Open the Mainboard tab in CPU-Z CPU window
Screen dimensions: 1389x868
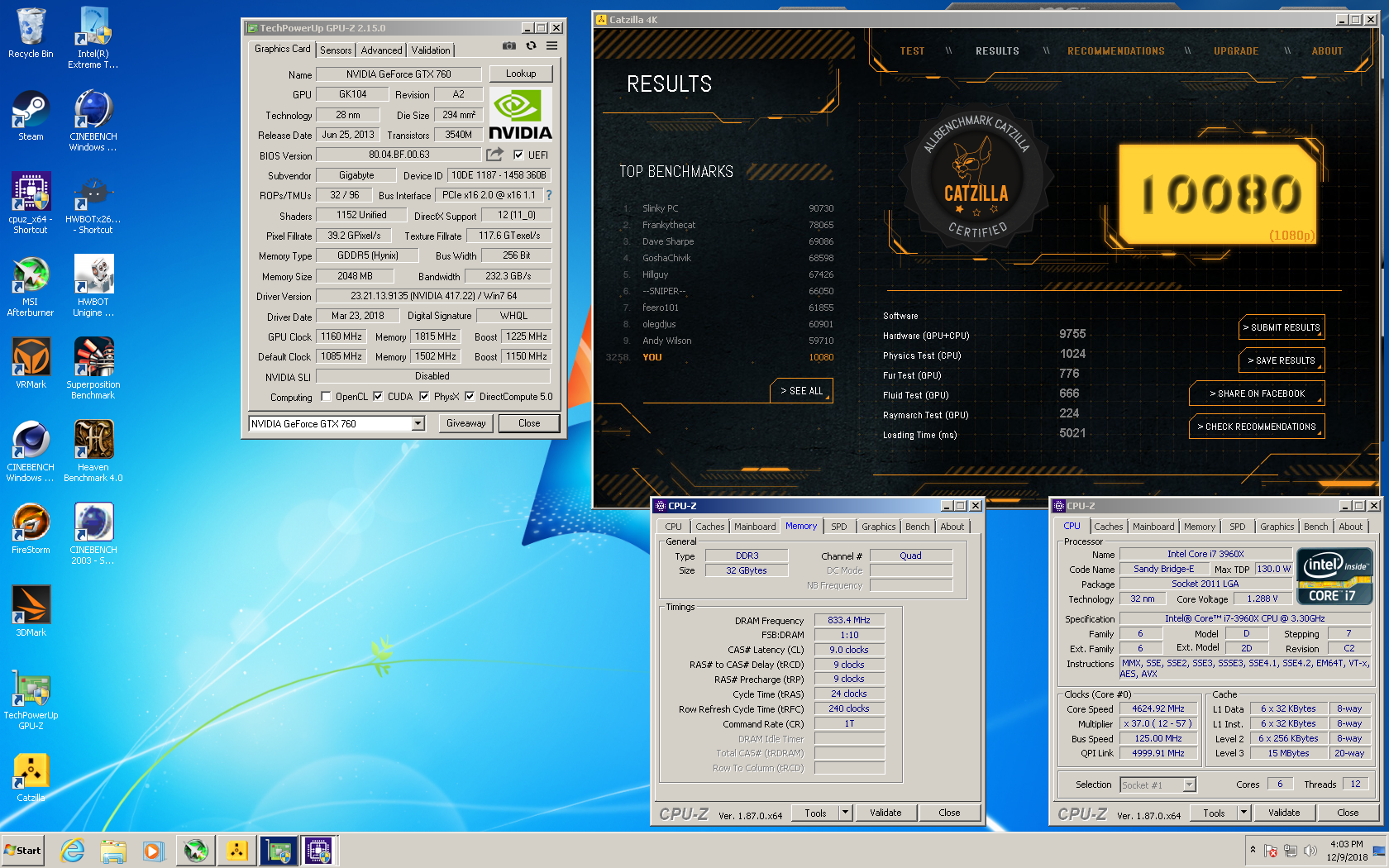[x=1153, y=527]
